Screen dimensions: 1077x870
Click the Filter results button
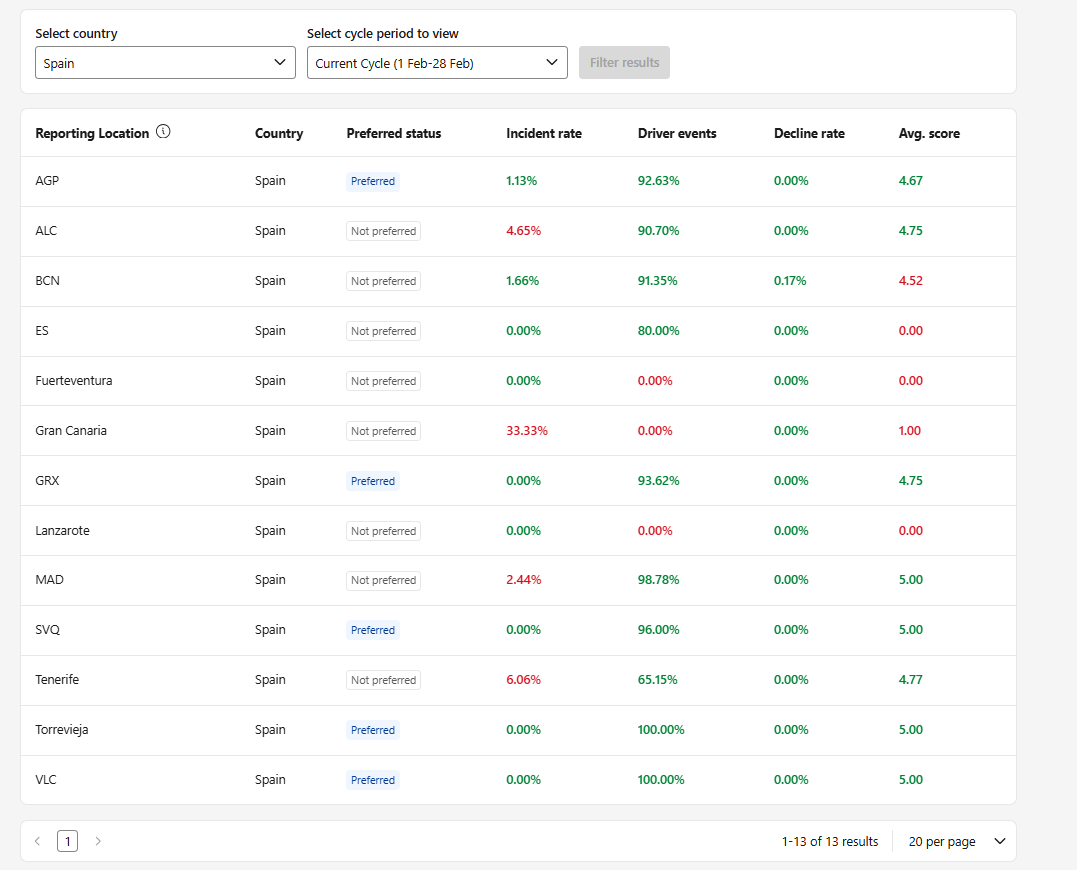(624, 62)
